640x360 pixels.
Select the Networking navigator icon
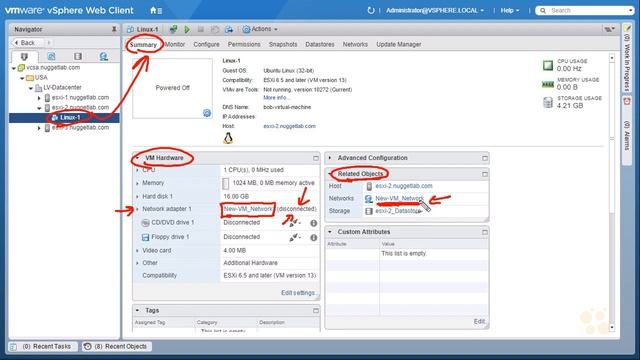pyautogui.click(x=104, y=56)
